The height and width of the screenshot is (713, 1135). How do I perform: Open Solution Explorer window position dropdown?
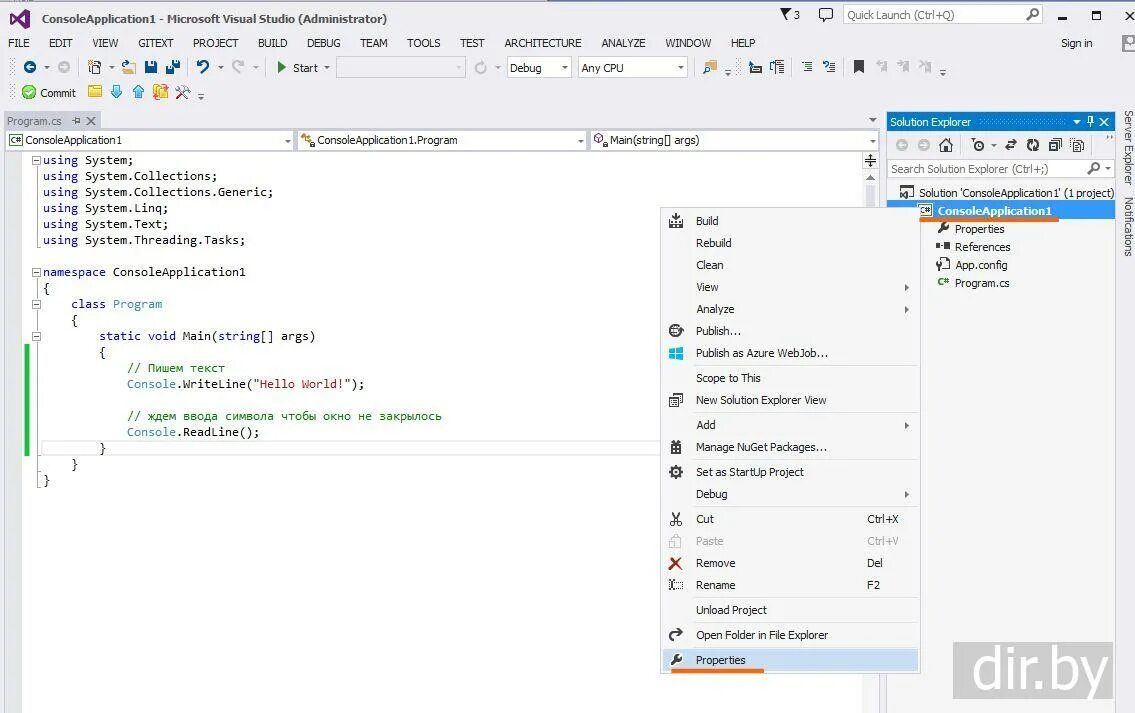(1077, 122)
